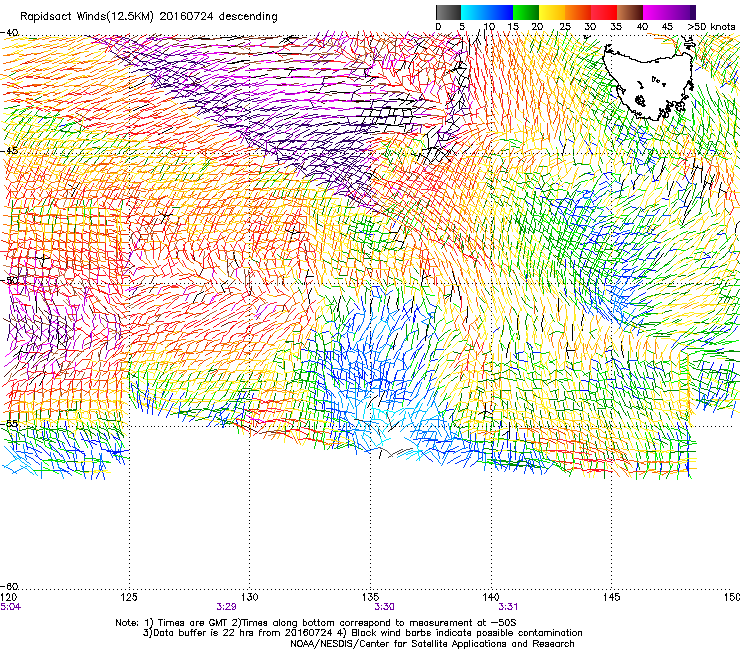Click the -40 latitude label
The width and height of the screenshot is (740, 650).
[x=9, y=33]
